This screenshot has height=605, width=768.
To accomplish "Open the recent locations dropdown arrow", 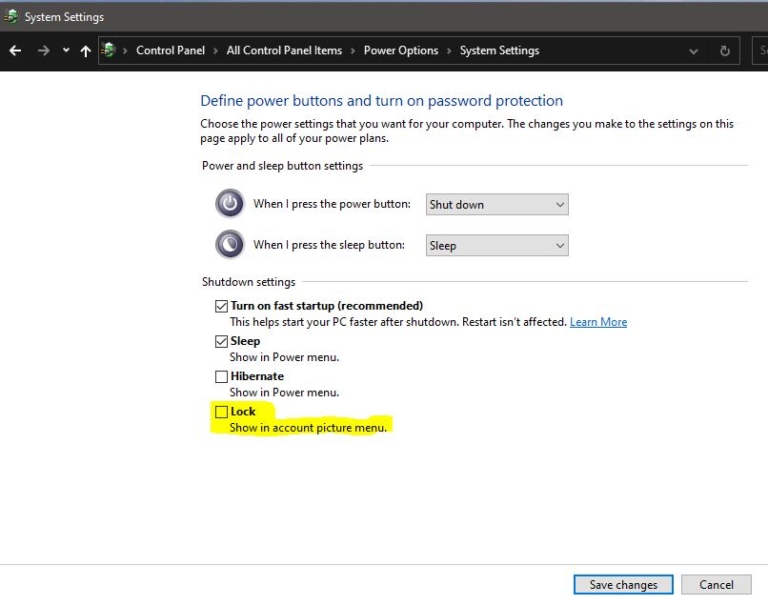I will pyautogui.click(x=66, y=50).
